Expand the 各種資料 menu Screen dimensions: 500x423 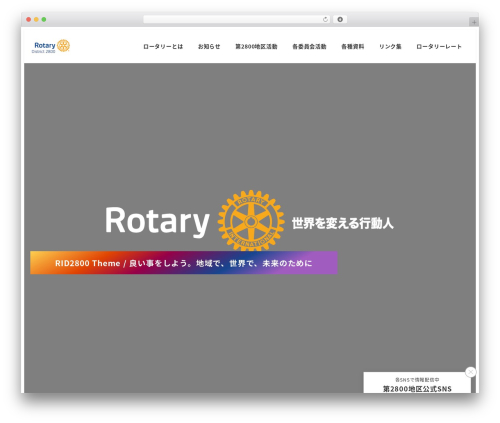[353, 47]
